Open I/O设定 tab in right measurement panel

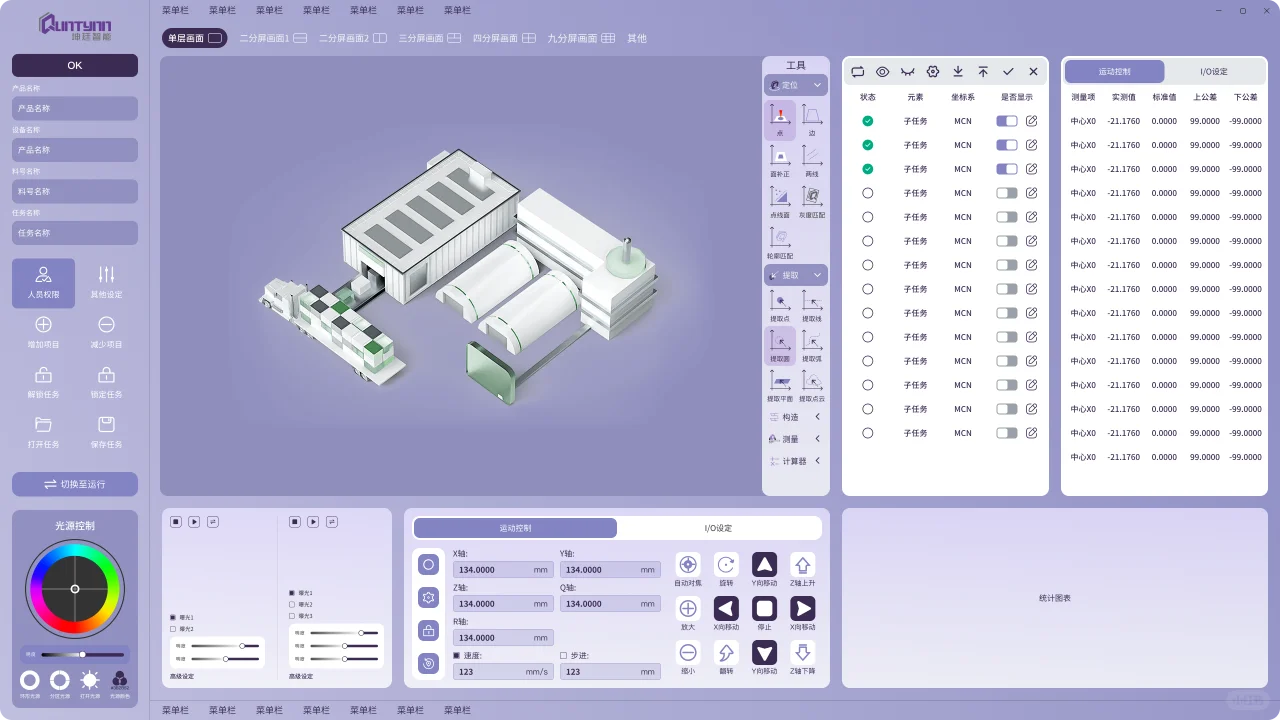[x=1213, y=72]
